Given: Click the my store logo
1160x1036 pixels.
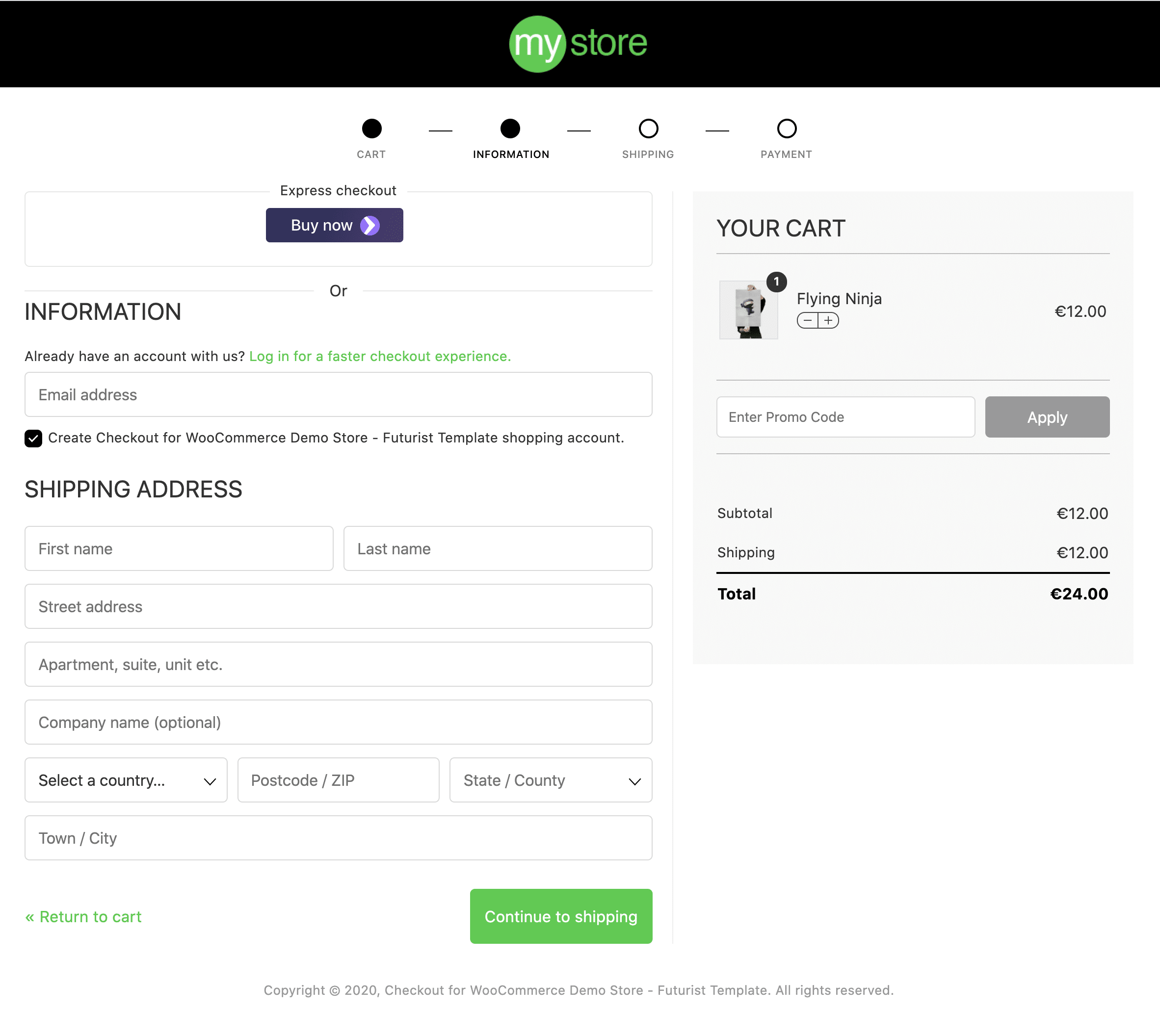Looking at the screenshot, I should [x=578, y=44].
